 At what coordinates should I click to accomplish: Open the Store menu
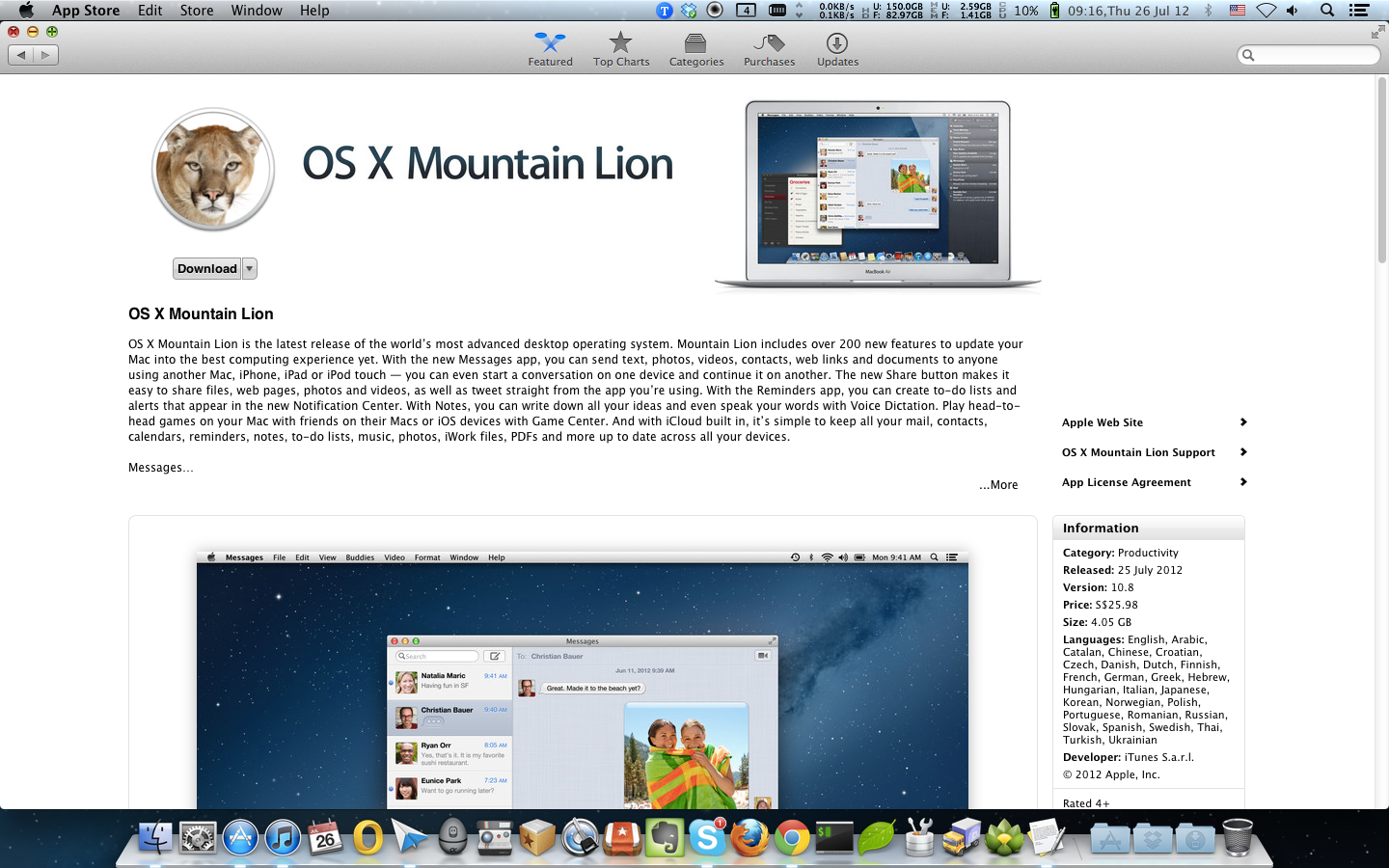click(x=197, y=10)
